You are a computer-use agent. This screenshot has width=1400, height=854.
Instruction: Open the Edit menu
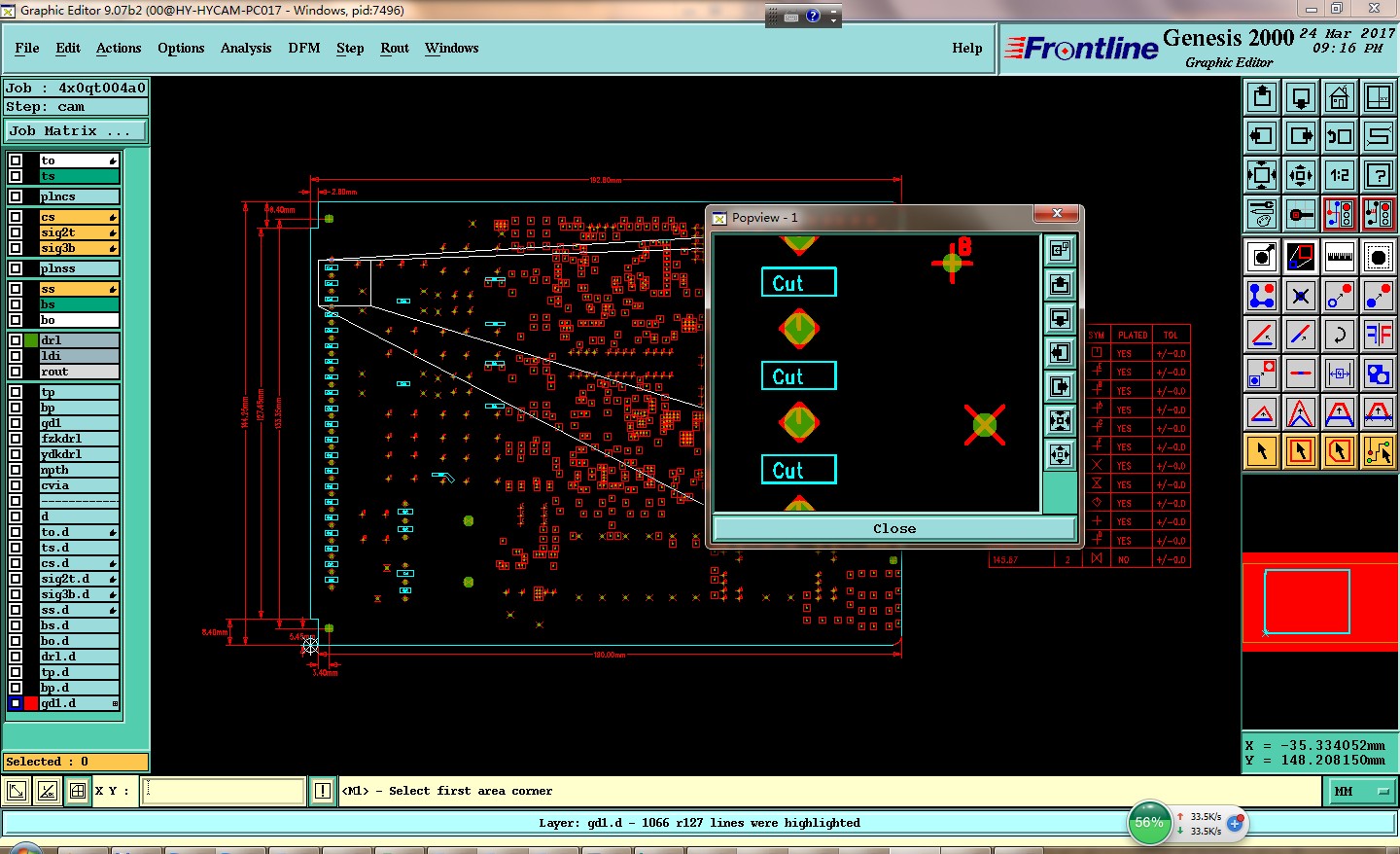[x=68, y=48]
